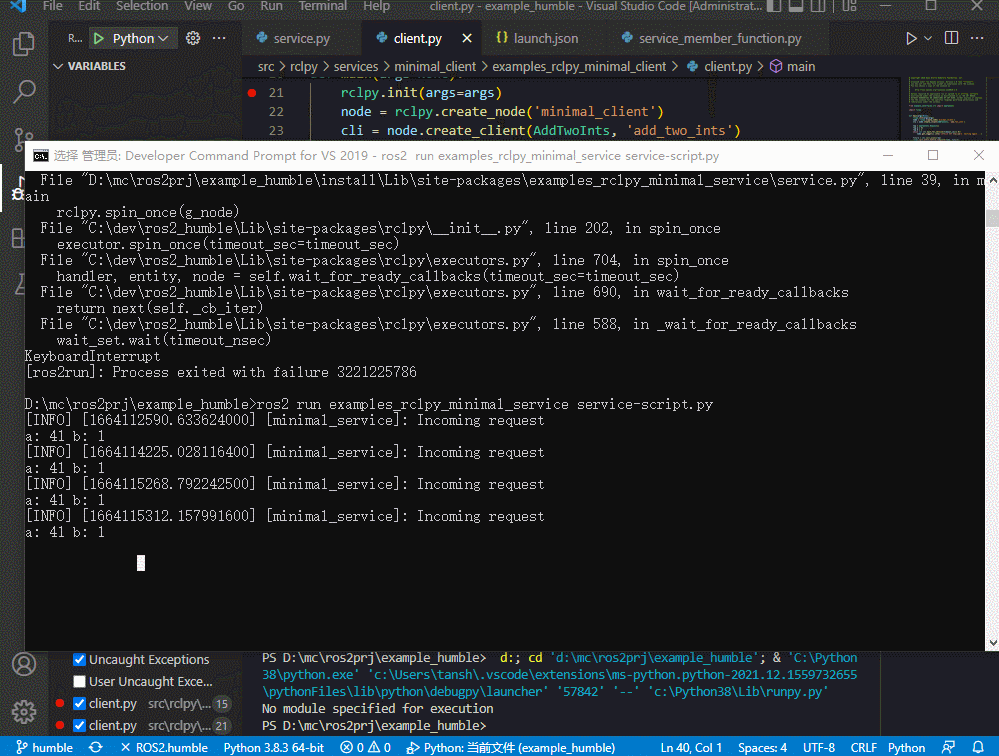The height and width of the screenshot is (756, 999).
Task: Start debugging with green play button
Action: click(99, 39)
